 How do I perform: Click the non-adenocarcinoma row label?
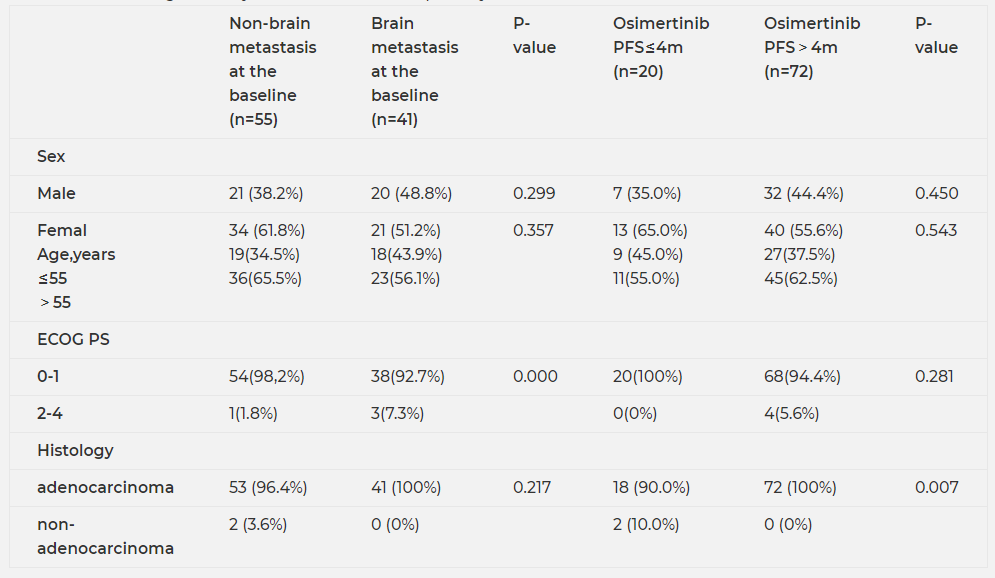[x=105, y=536]
